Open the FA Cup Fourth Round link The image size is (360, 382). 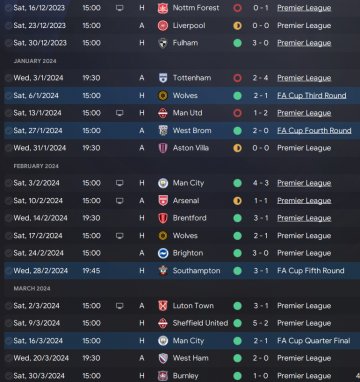point(314,131)
